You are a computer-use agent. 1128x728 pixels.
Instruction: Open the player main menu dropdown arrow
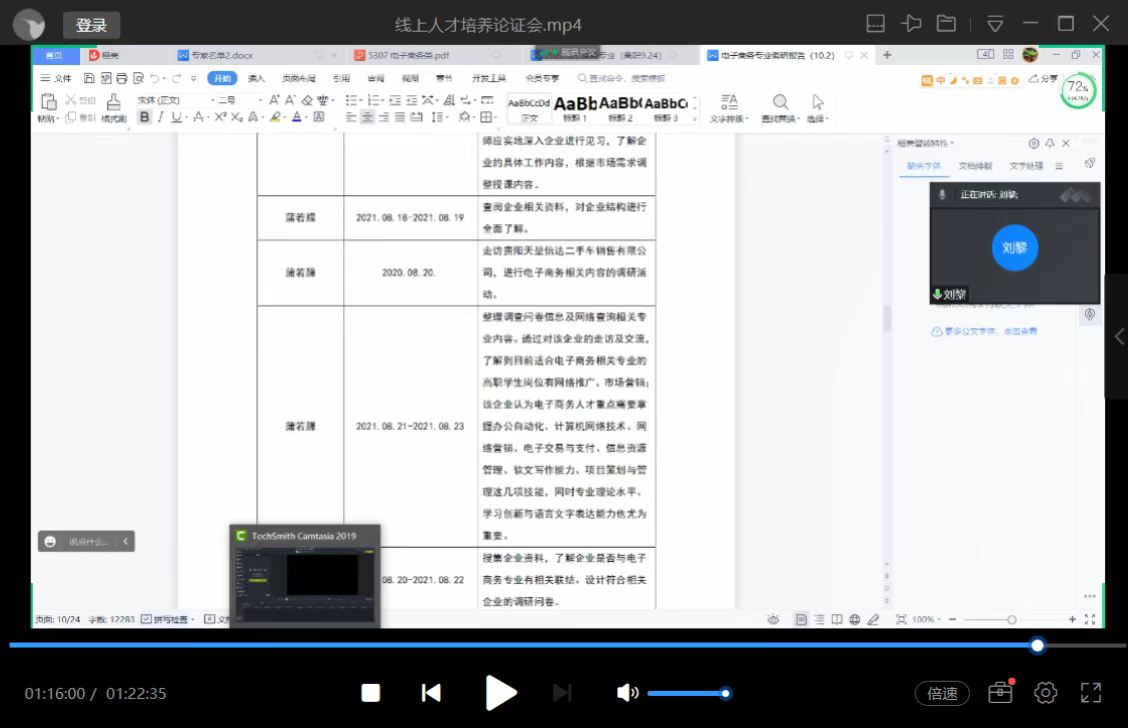pos(995,24)
